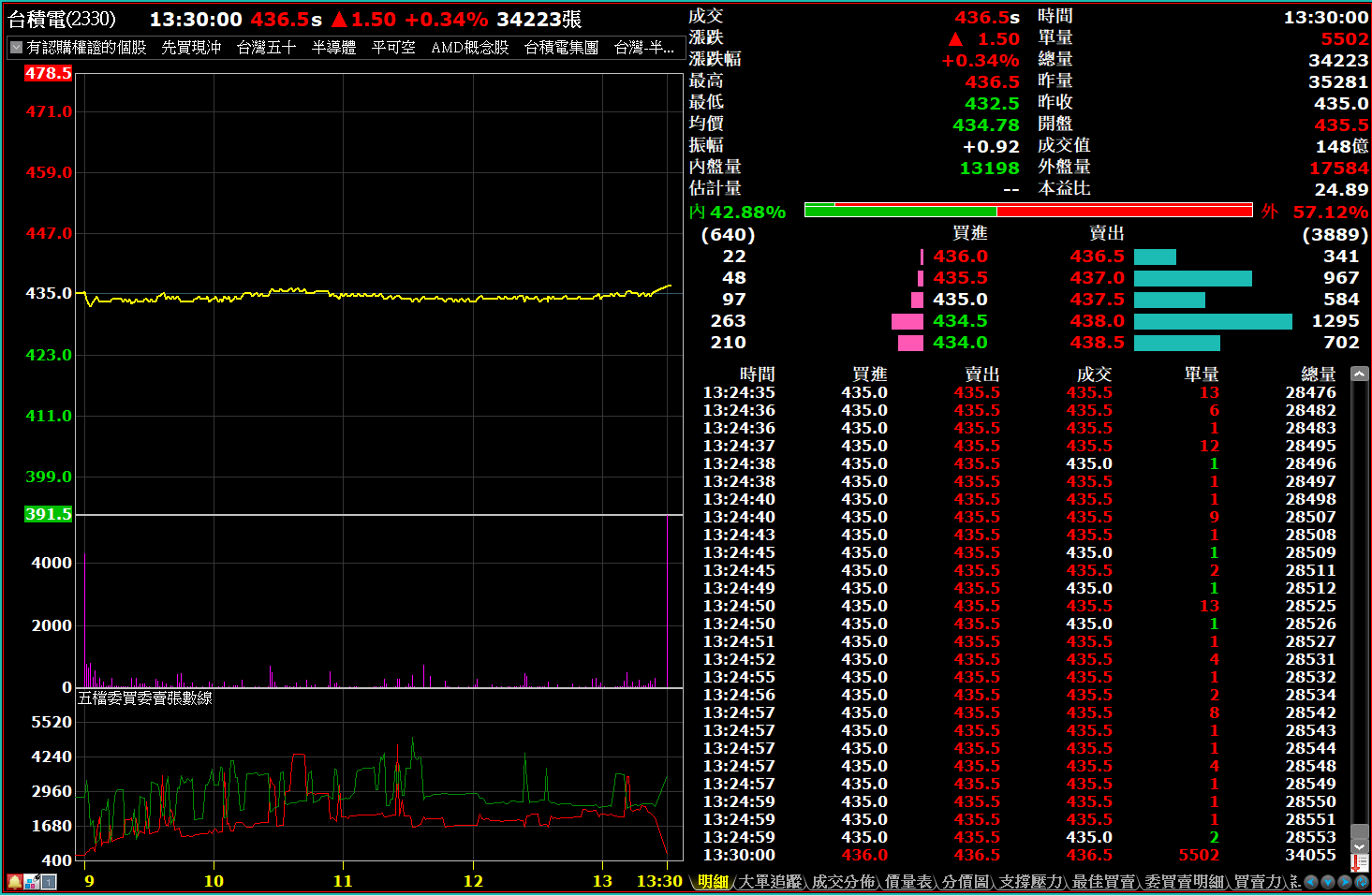
Task: Select the 436.0 best bid price
Action: (x=960, y=257)
